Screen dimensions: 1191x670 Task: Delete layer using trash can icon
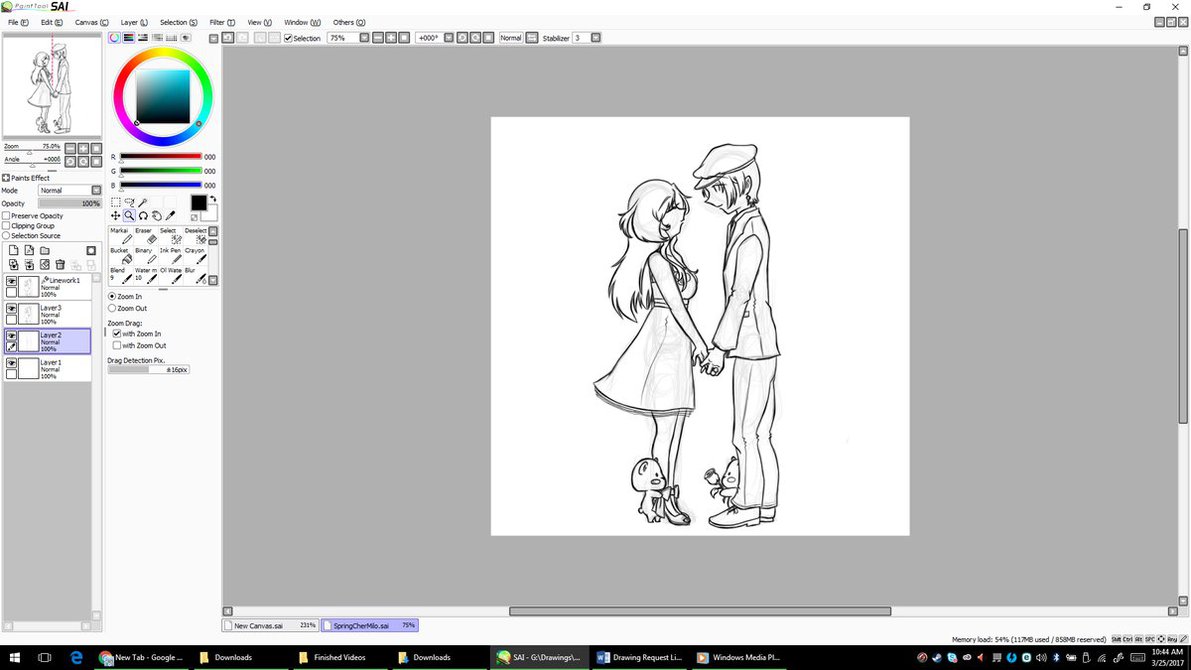click(x=60, y=264)
